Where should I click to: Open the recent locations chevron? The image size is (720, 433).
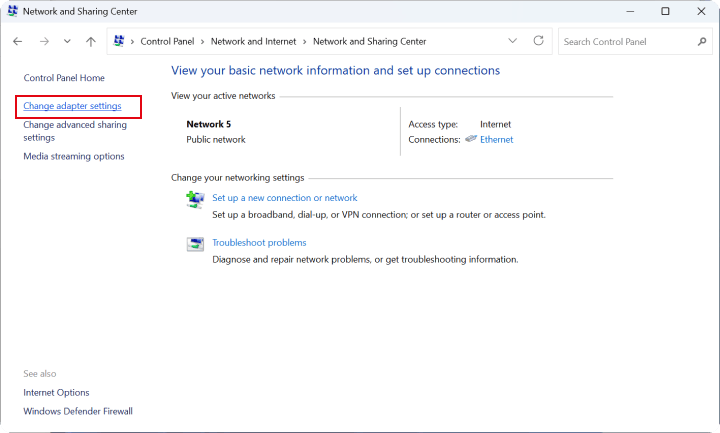(67, 41)
